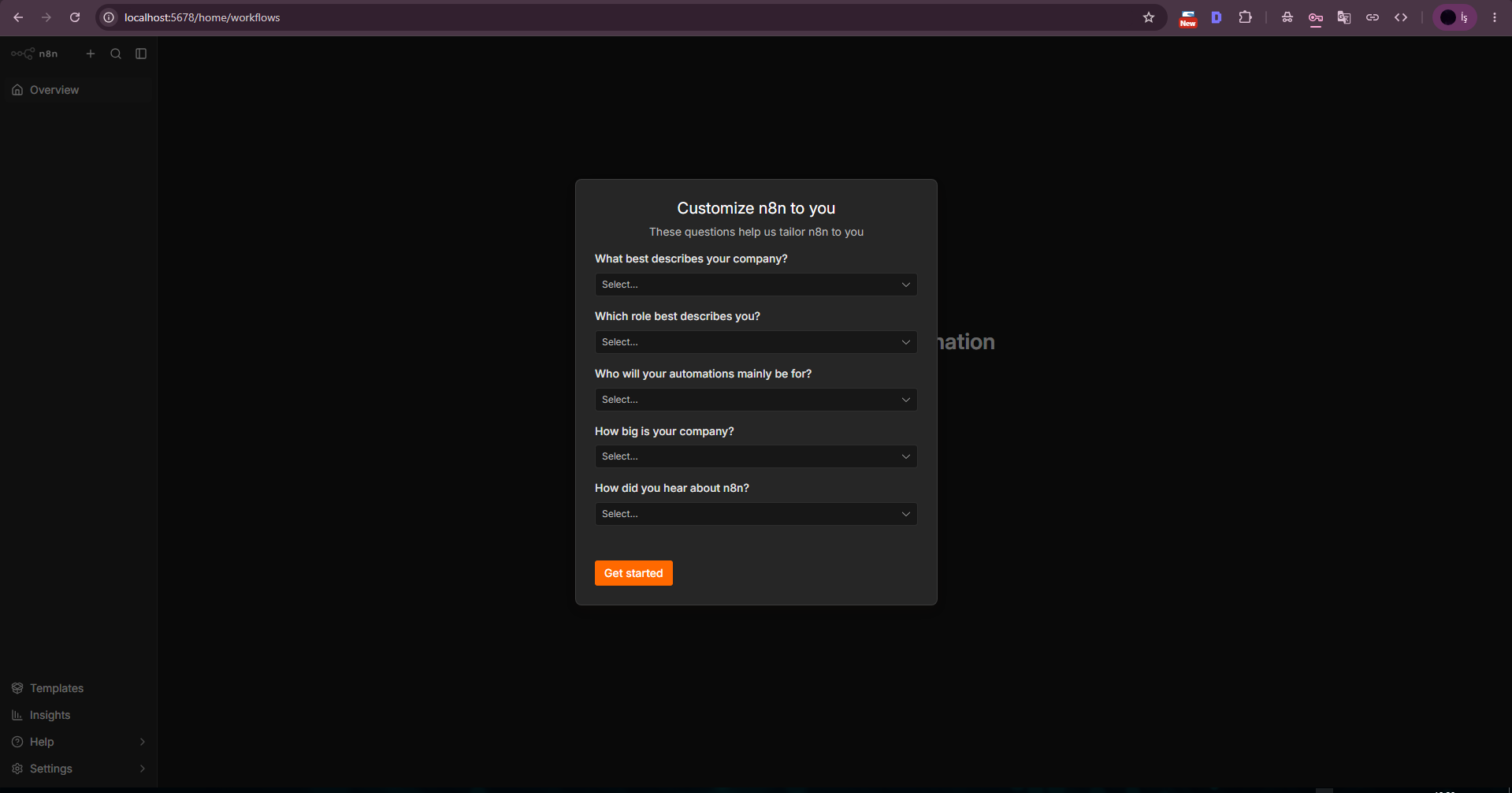Open the Overview page
Screen dimensions: 1512x793
point(78,90)
